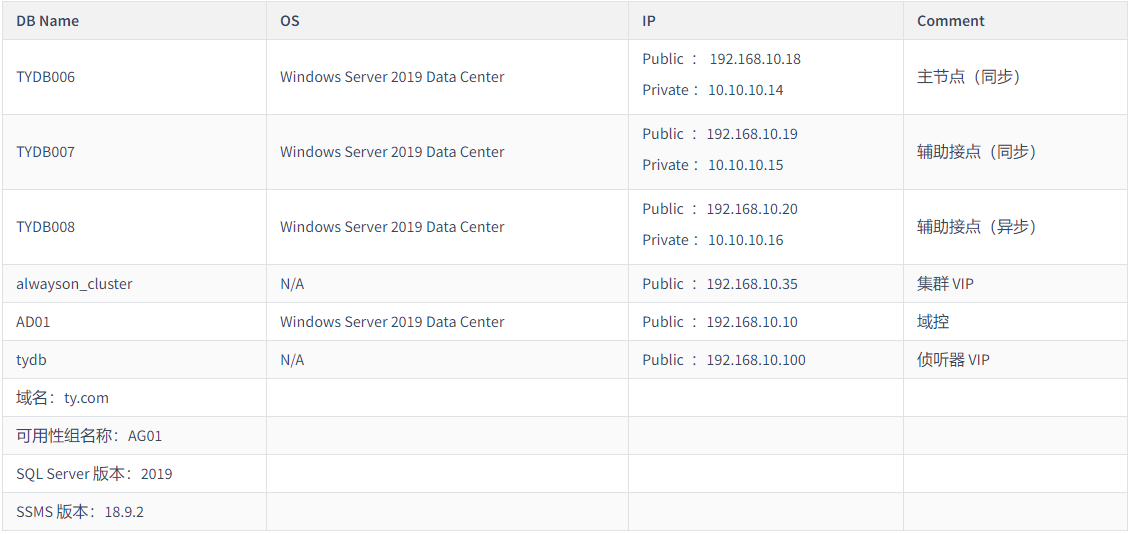Click the public IP 192.168.10.18

[755, 59]
